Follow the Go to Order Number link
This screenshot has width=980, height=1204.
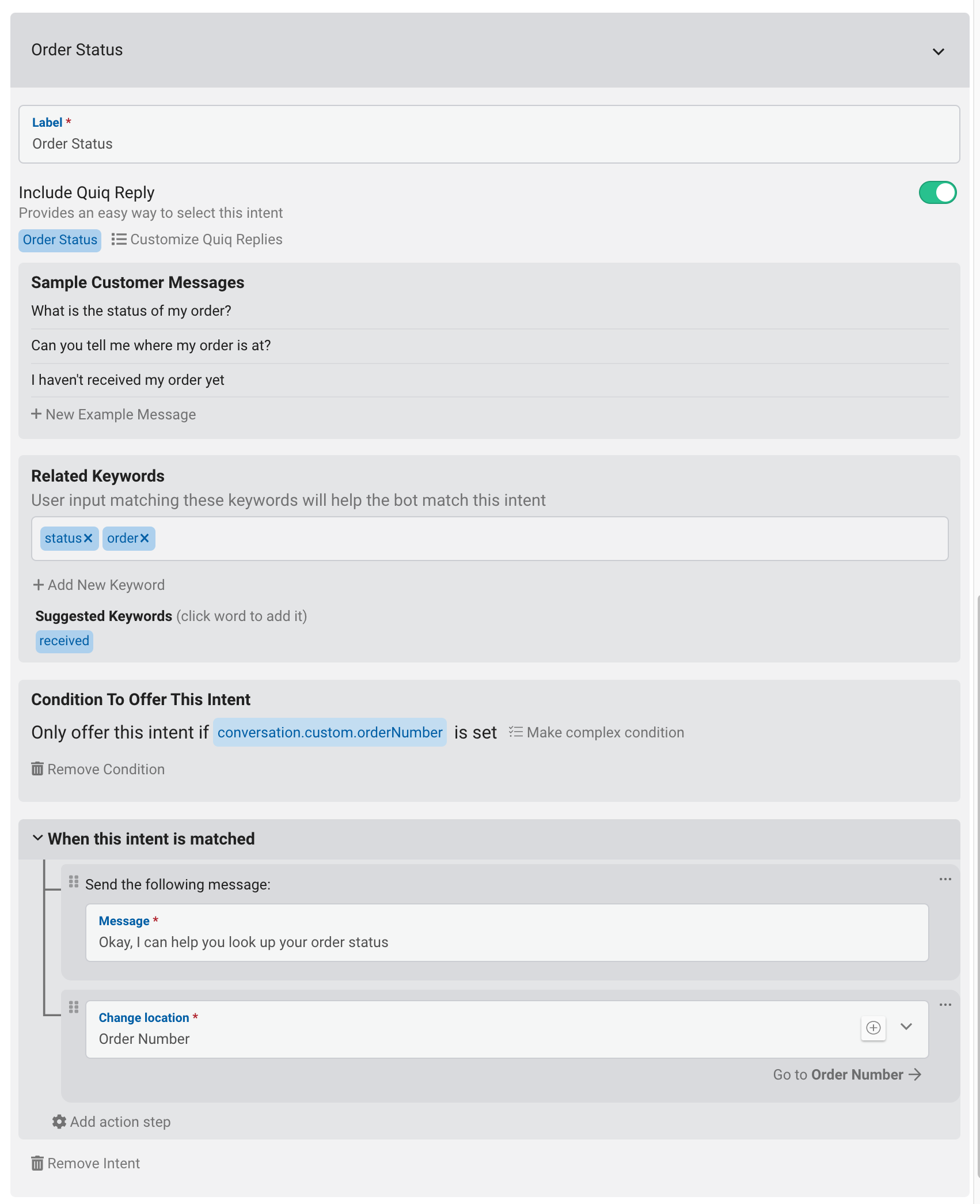[x=847, y=1075]
